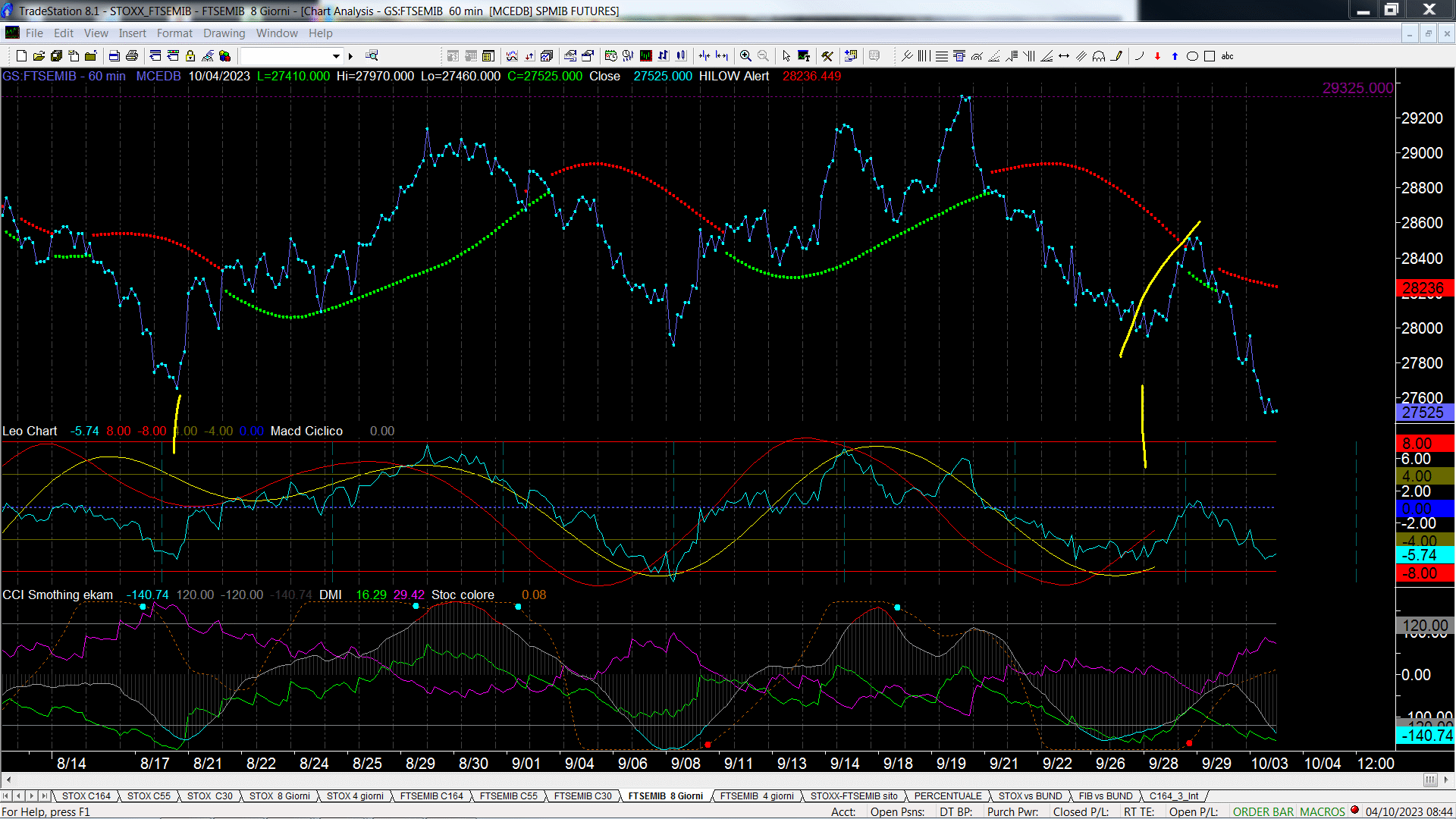This screenshot has width=1456, height=819.
Task: Click the Zoom Out magnifier icon
Action: pos(763,56)
